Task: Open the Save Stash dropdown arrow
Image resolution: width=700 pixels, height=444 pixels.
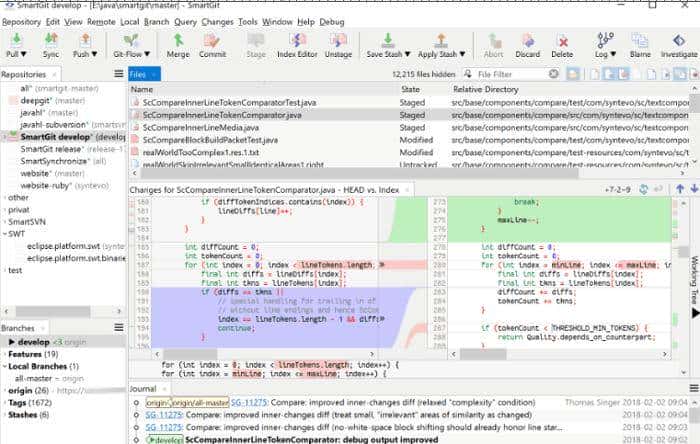Action: pos(407,54)
